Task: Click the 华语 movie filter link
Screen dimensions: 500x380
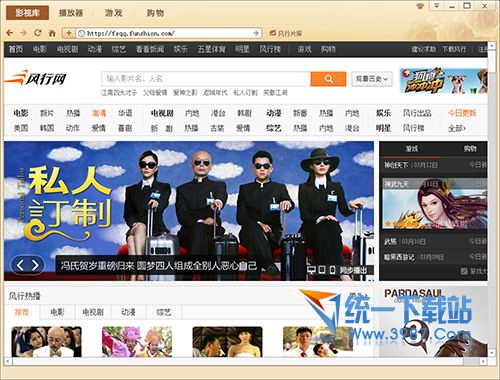Action: (125, 113)
